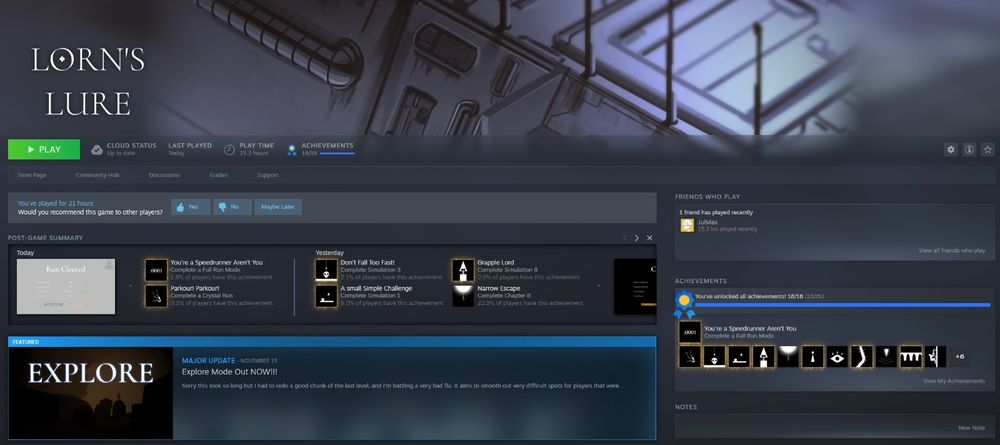Select the falling figure achievement icon in Achievements row
This screenshot has height=445, width=1000.
[689, 357]
